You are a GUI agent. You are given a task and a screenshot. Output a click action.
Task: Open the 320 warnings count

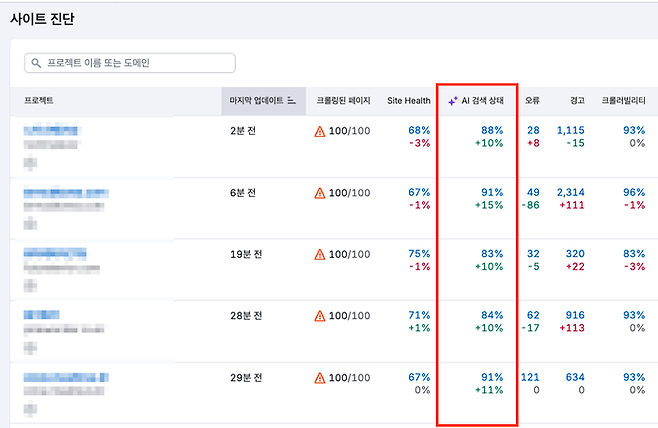point(575,254)
